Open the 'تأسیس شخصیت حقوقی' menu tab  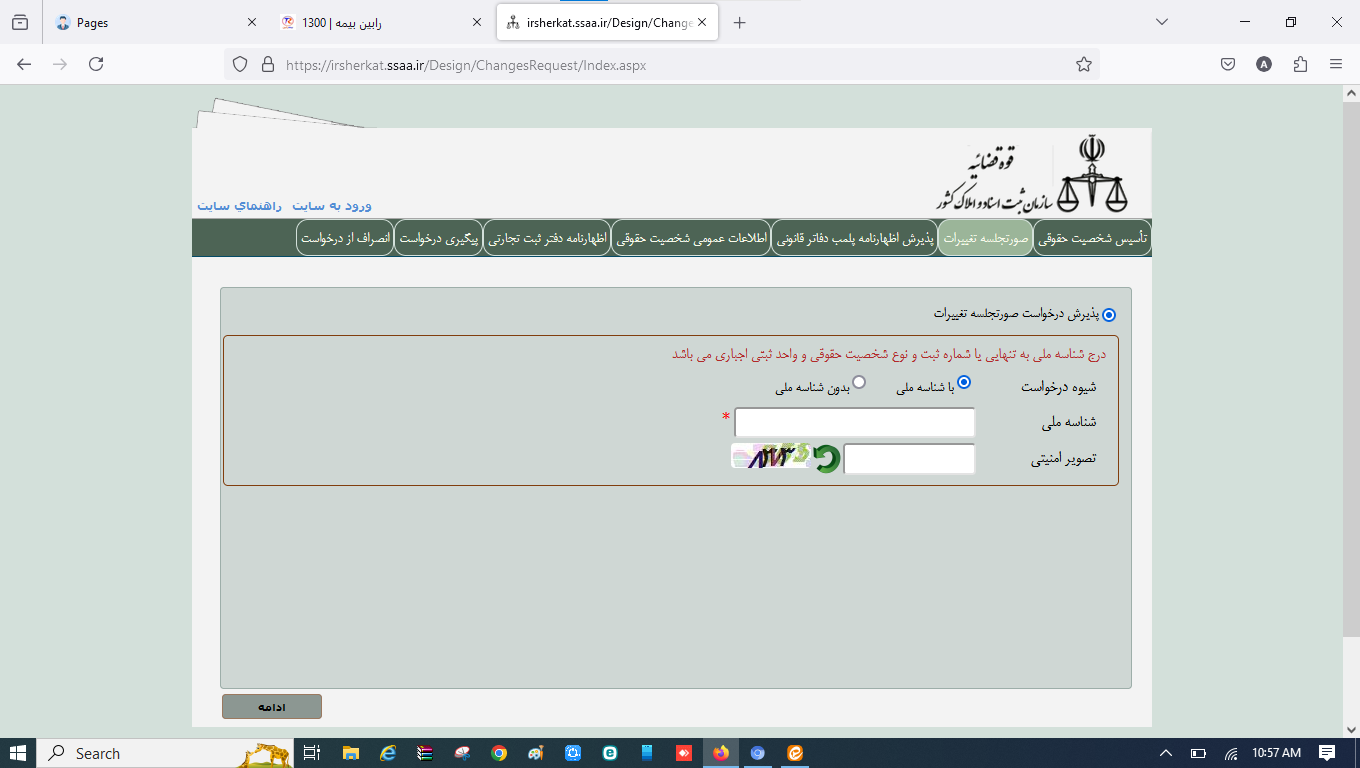coord(1092,239)
